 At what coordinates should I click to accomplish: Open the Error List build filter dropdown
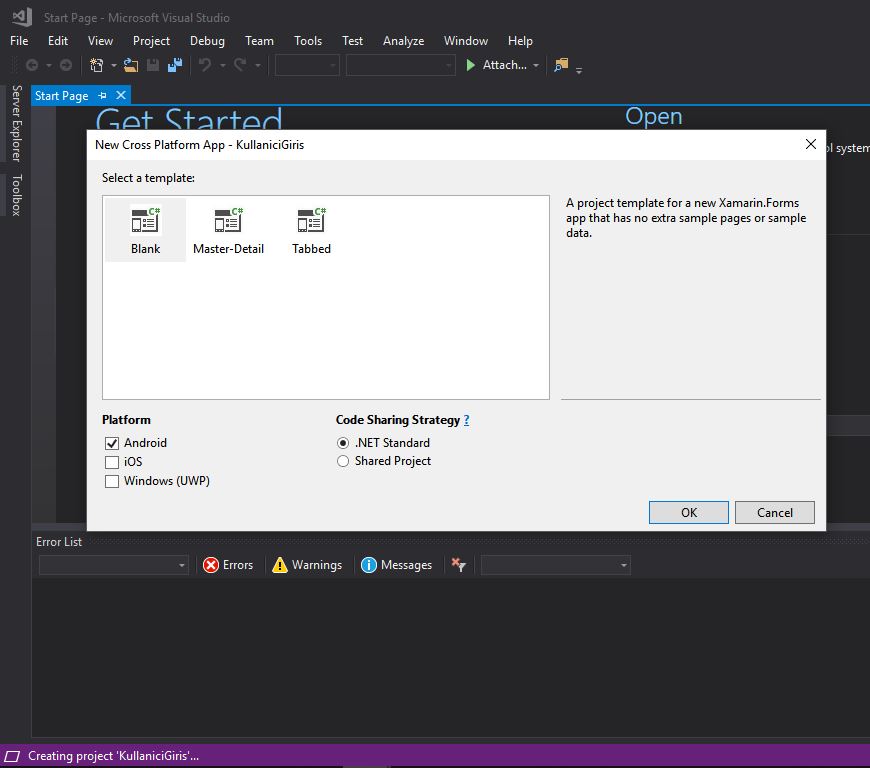point(555,565)
